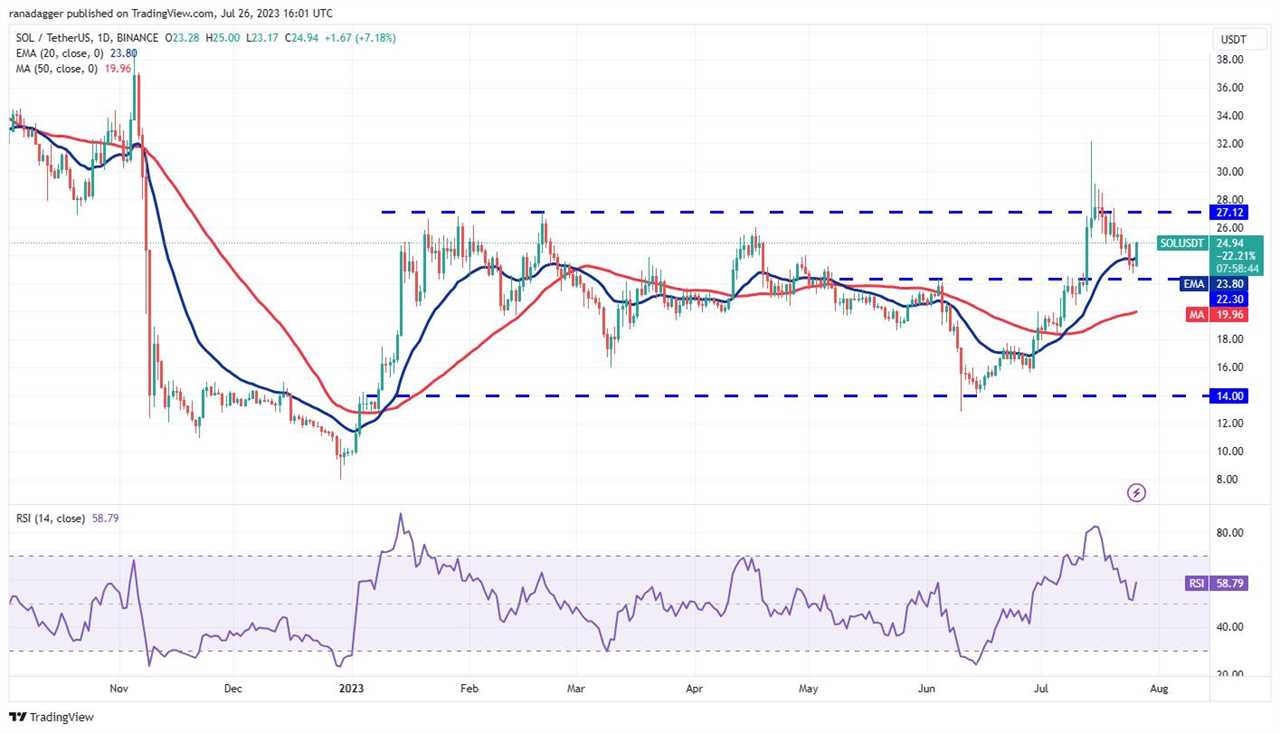Click the Mar date label on time axis
The image size is (1280, 733).
click(x=575, y=688)
